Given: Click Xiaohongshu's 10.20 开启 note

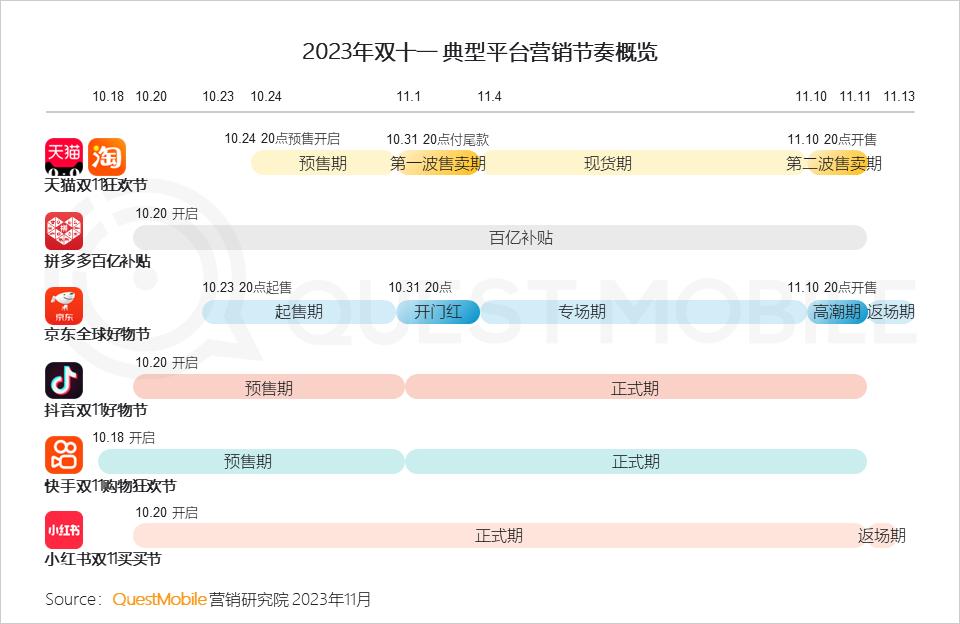Looking at the screenshot, I should click(167, 512).
